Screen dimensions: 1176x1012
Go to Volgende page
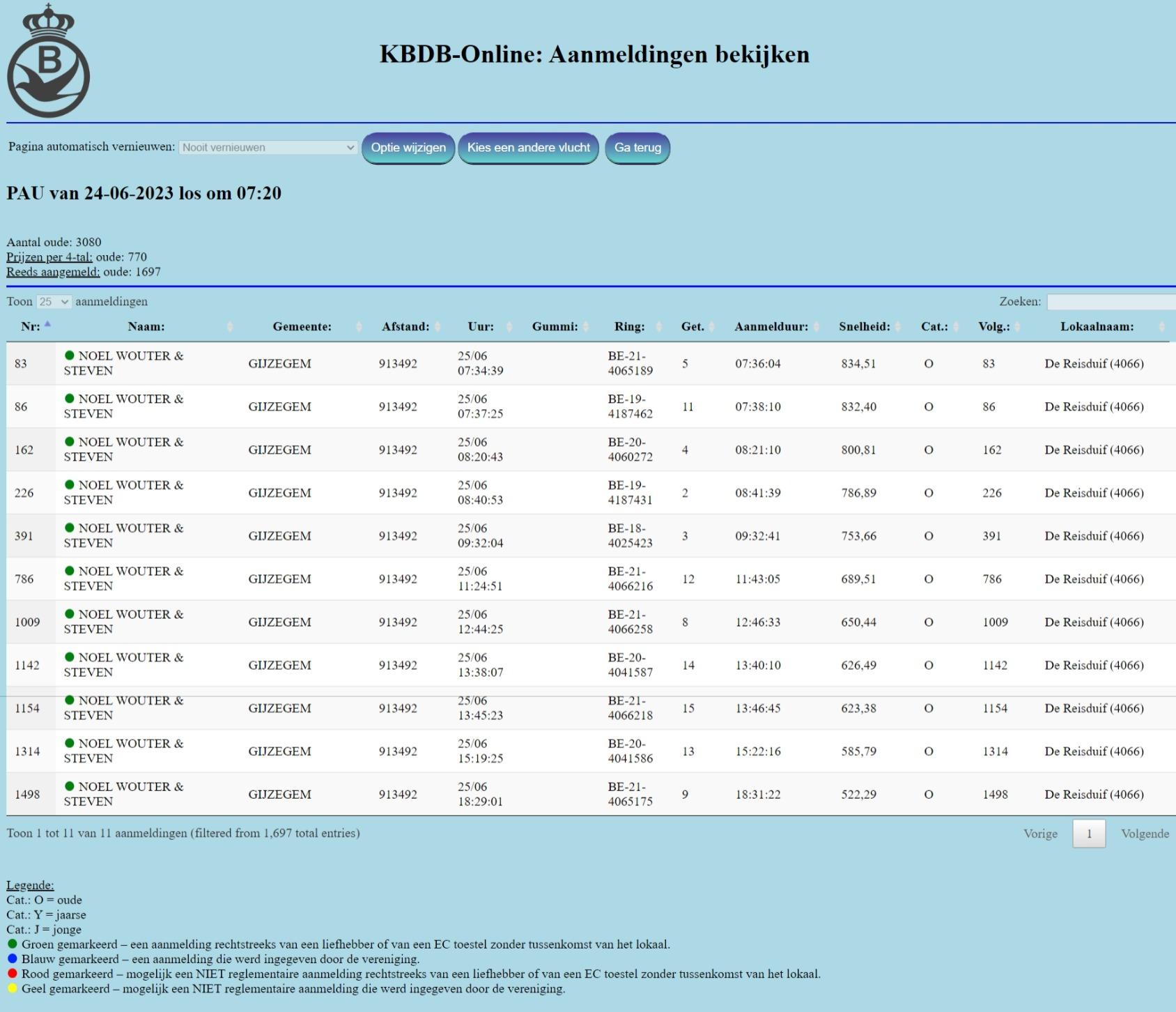pyautogui.click(x=1145, y=834)
